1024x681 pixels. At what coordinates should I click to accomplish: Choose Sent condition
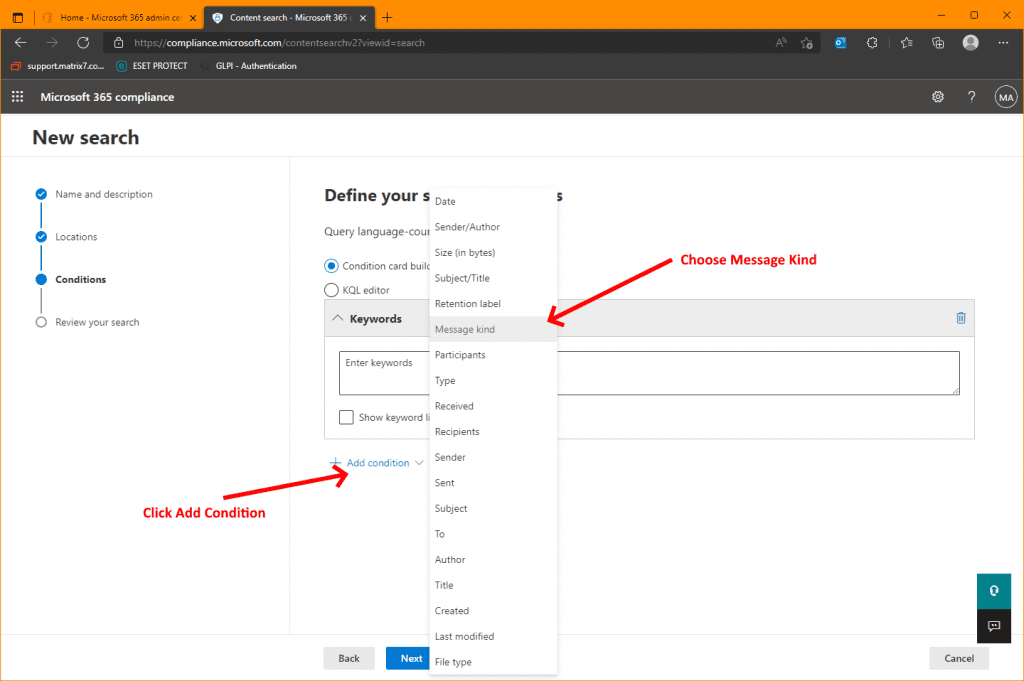pyautogui.click(x=493, y=483)
